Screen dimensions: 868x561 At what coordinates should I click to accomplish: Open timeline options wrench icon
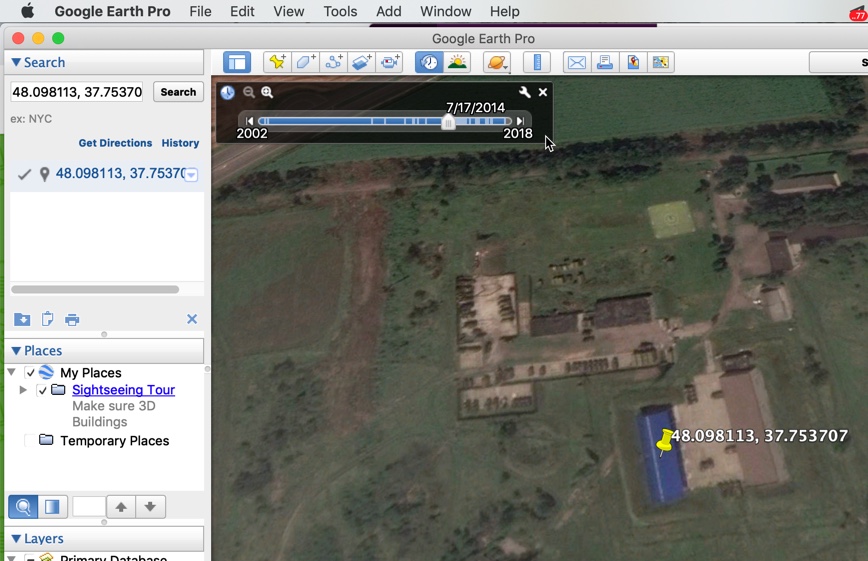click(524, 92)
